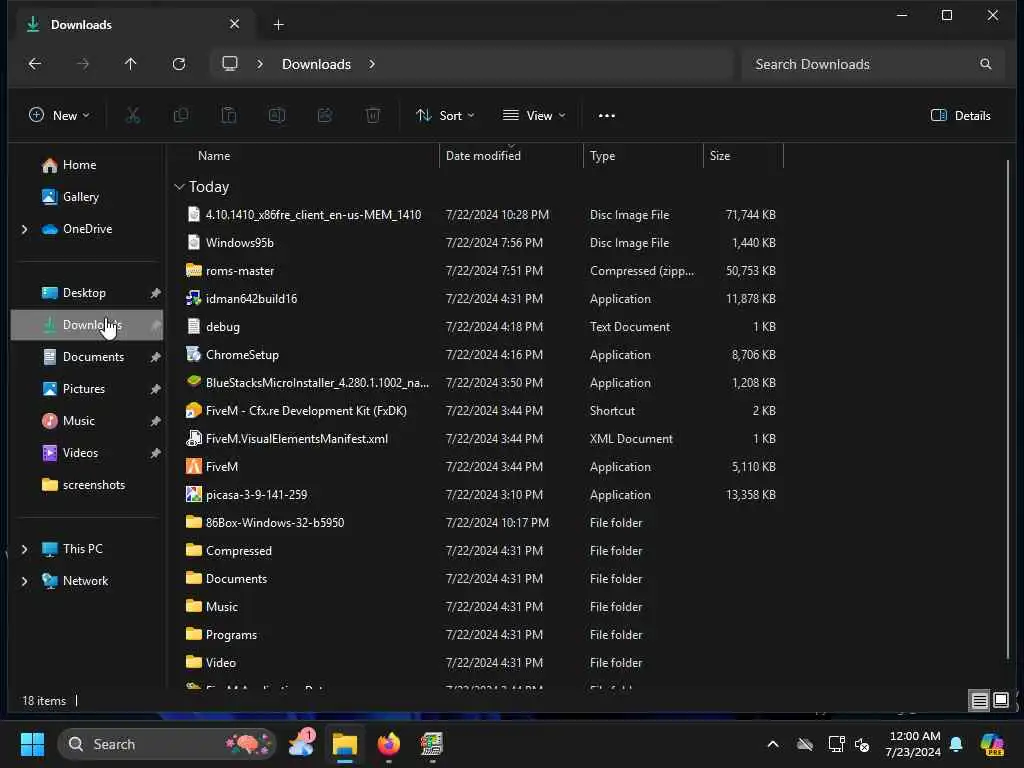Open notification bell in taskbar
The image size is (1024, 768).
(x=956, y=744)
